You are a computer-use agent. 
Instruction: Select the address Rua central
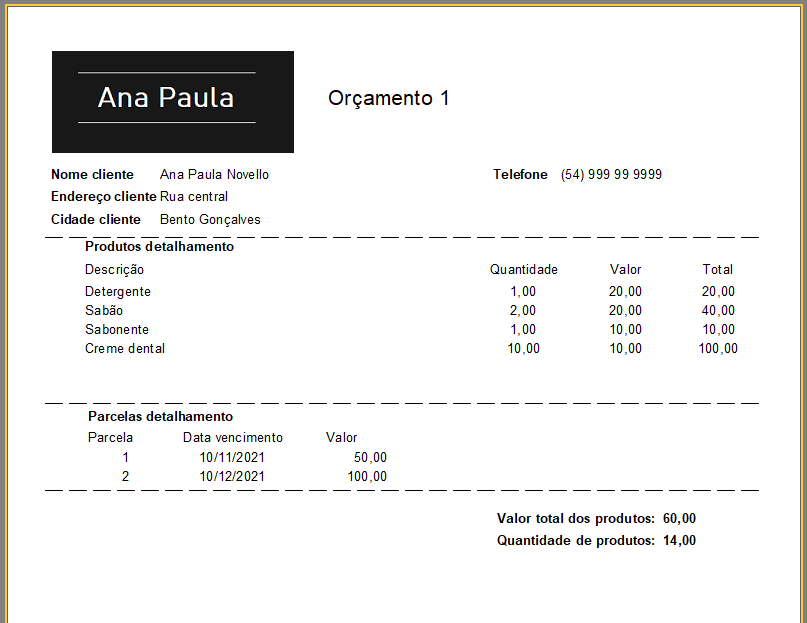coord(194,197)
